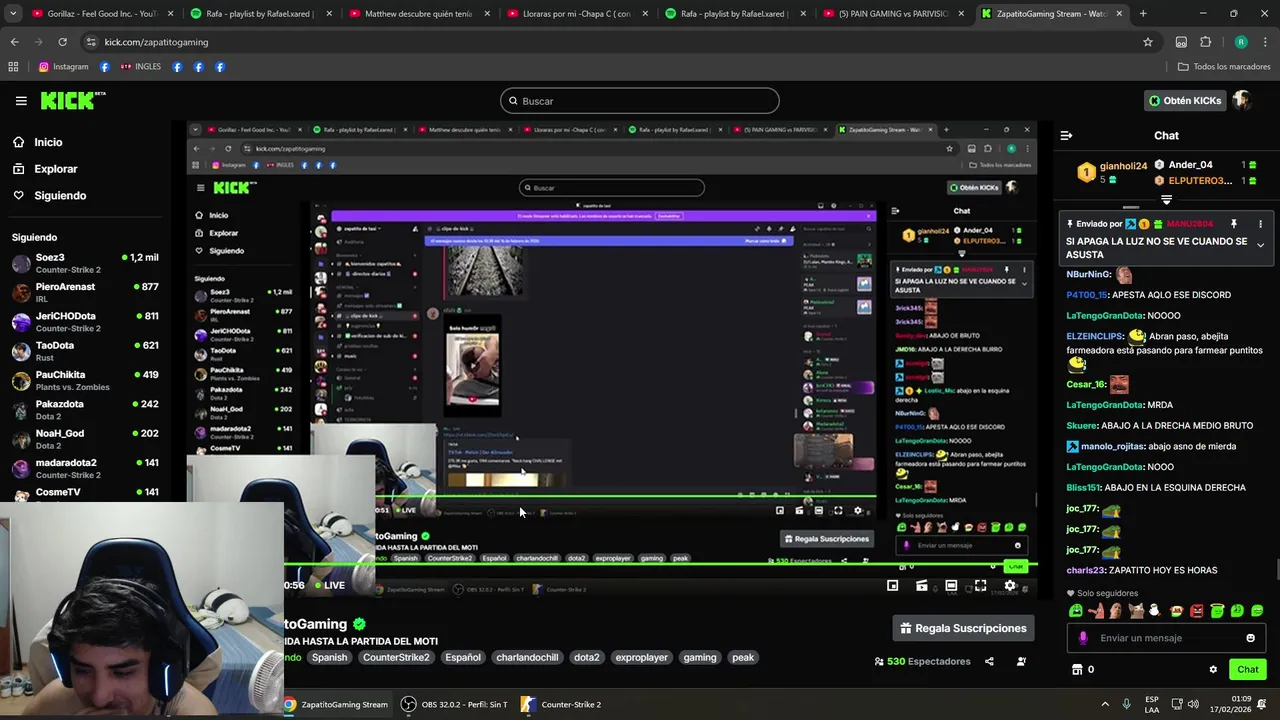Screen dimensions: 1280x720
Task: Open Pakazdota channel in following list
Action: point(85,410)
